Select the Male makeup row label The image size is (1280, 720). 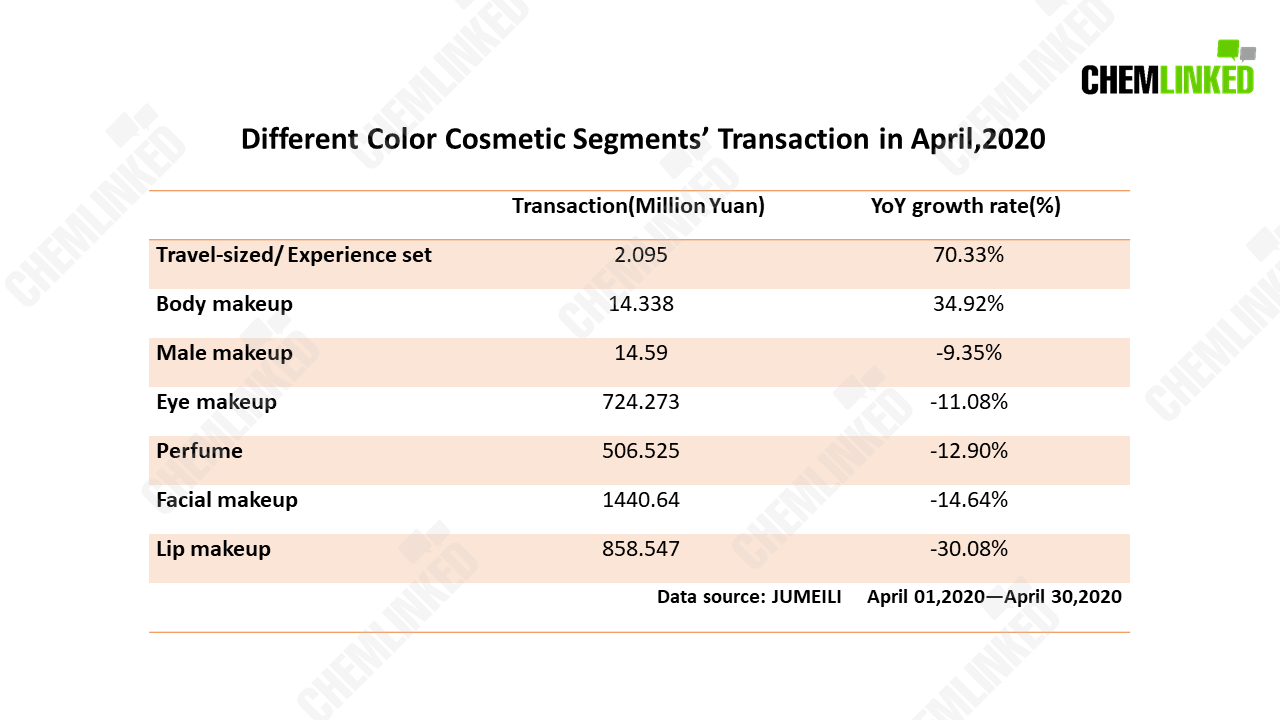click(224, 353)
